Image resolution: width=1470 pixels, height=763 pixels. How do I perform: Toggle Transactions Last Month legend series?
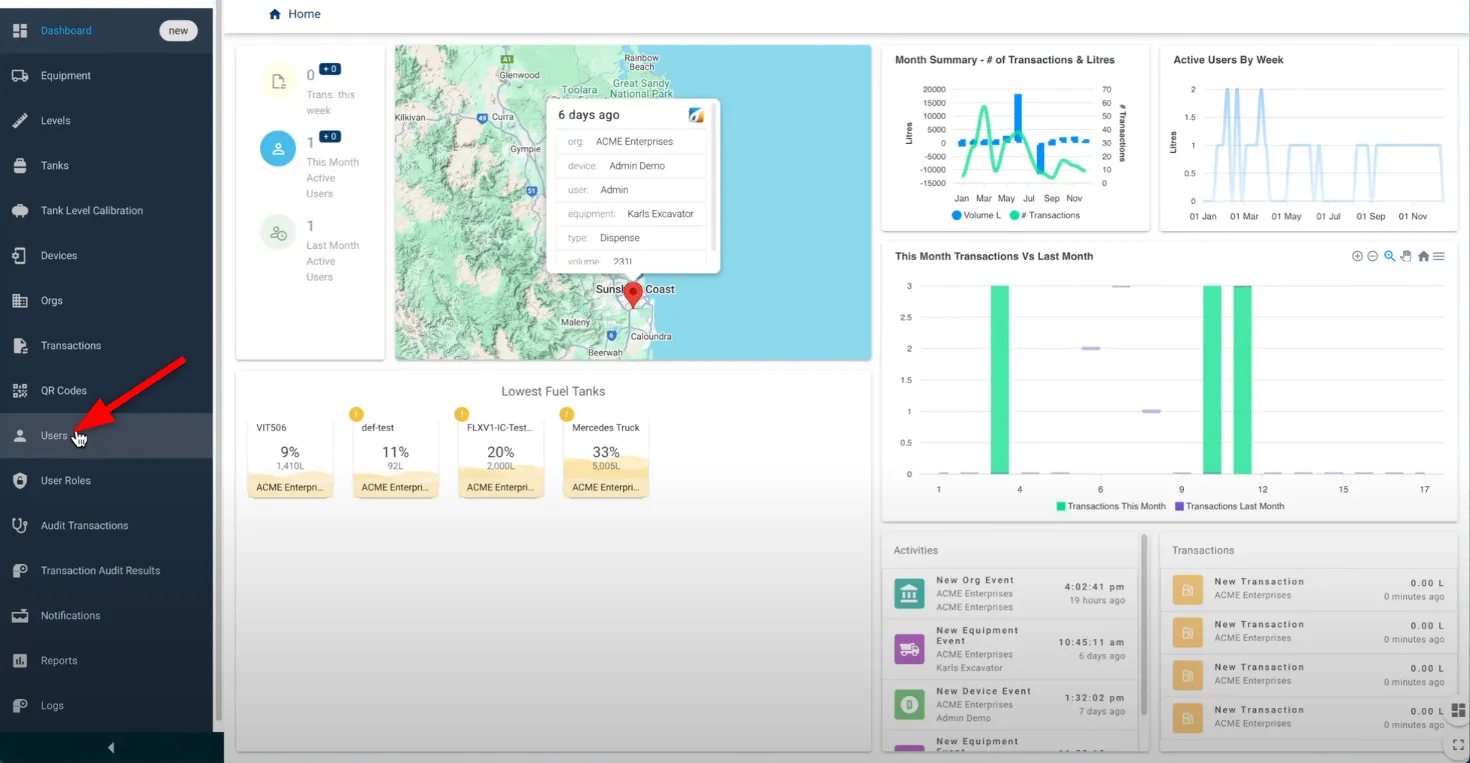(1229, 506)
